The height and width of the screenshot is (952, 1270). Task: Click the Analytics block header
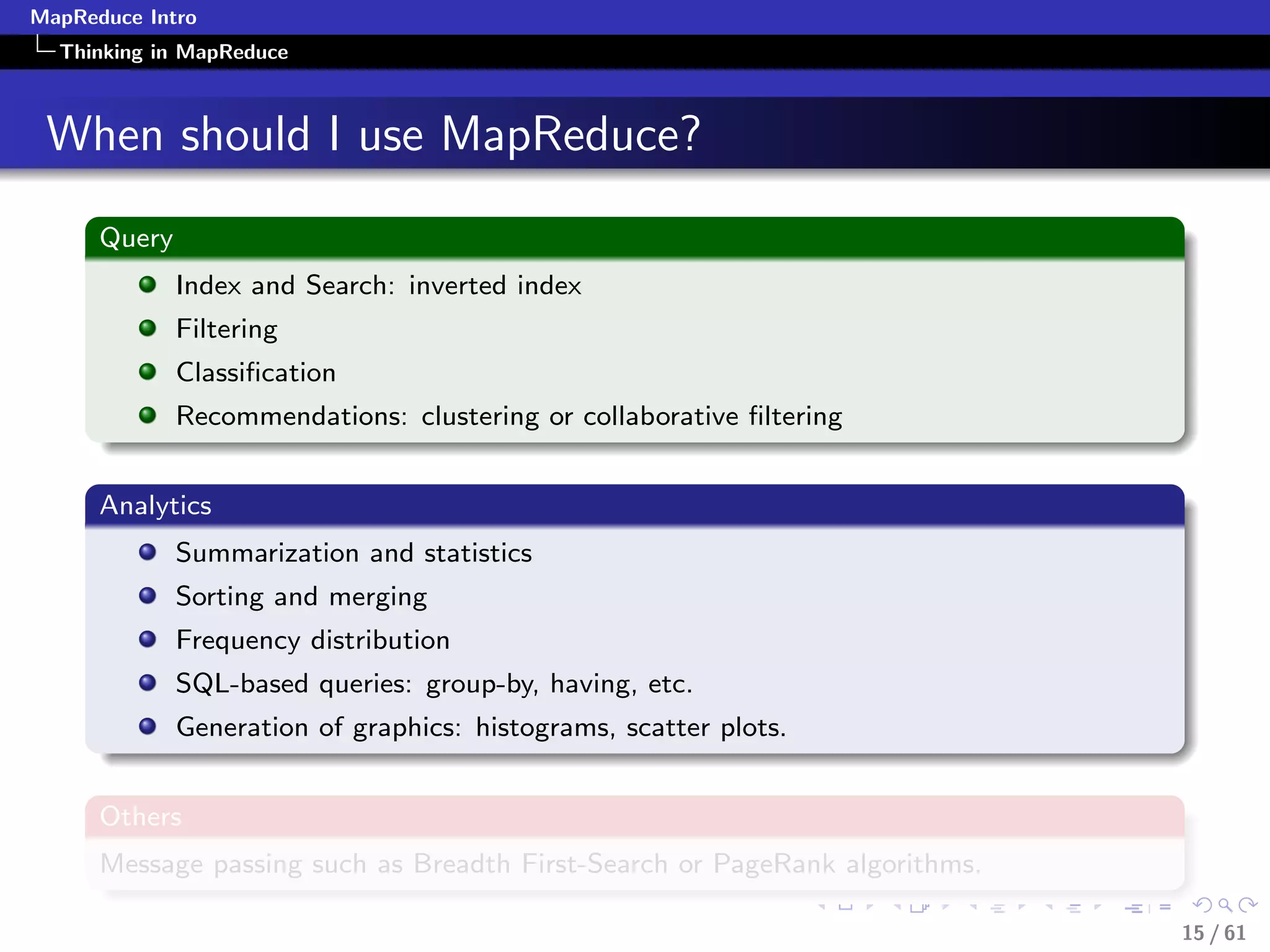click(x=634, y=505)
